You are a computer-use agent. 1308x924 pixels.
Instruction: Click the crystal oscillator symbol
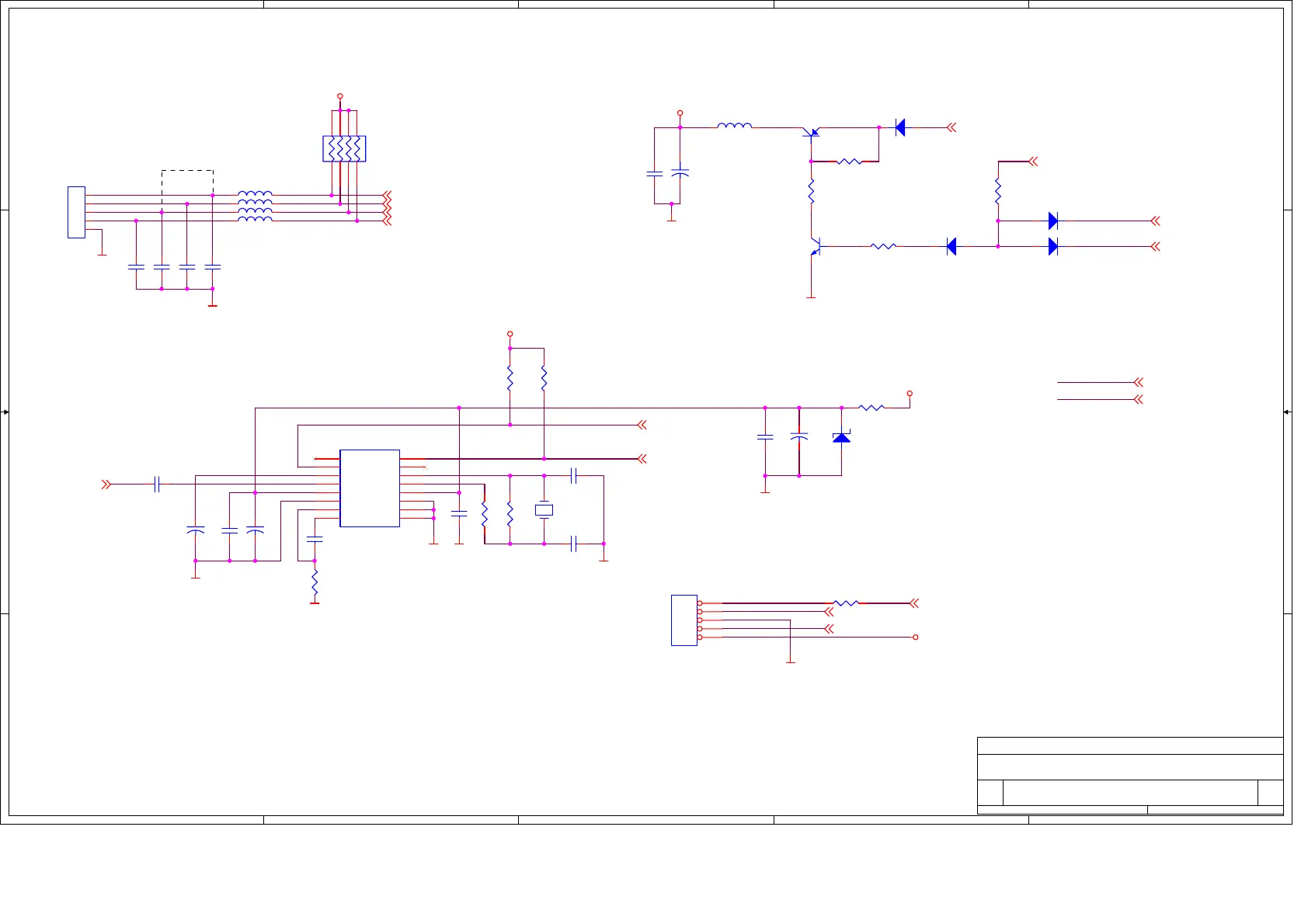click(x=544, y=510)
